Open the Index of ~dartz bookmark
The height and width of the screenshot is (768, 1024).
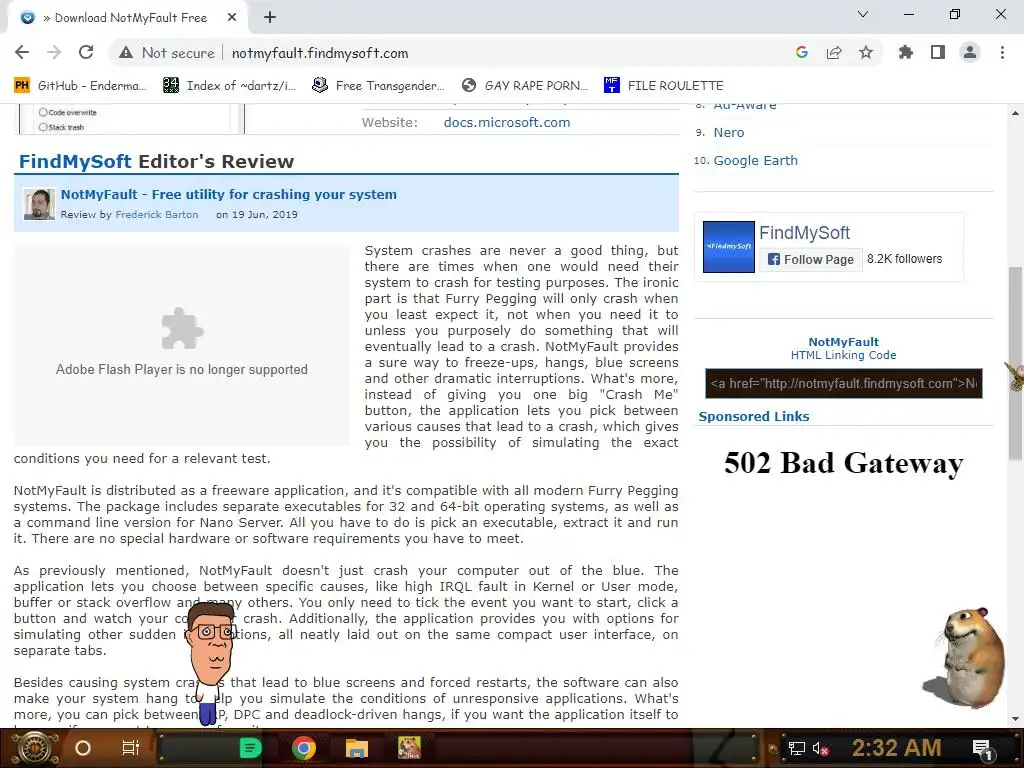pyautogui.click(x=229, y=86)
